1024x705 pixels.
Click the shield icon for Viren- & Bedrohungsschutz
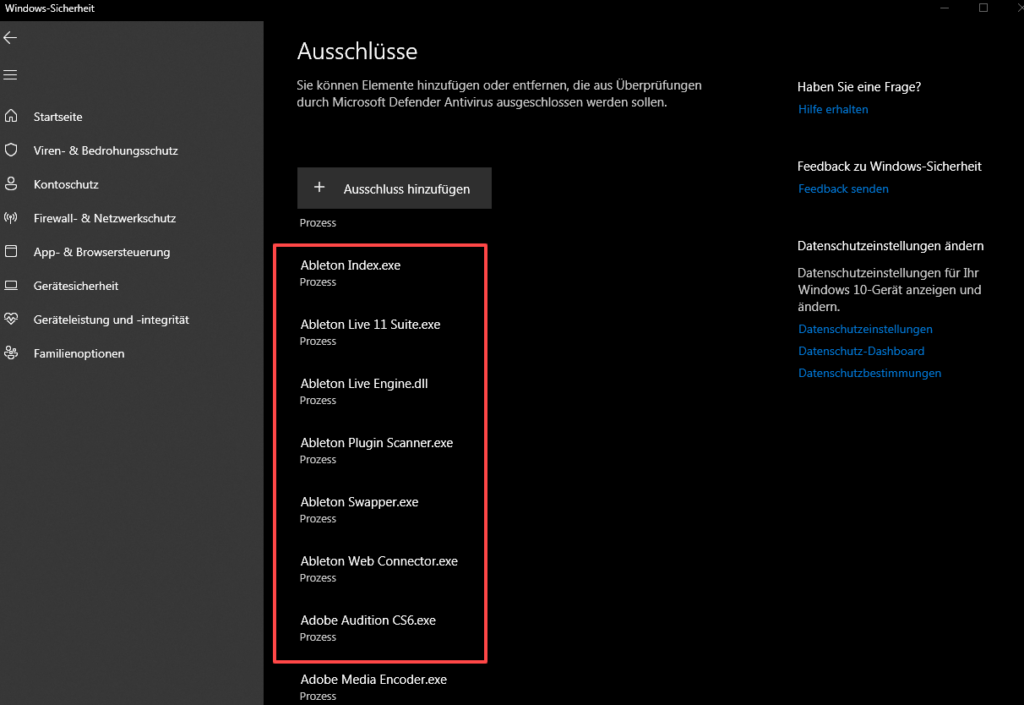[x=11, y=150]
